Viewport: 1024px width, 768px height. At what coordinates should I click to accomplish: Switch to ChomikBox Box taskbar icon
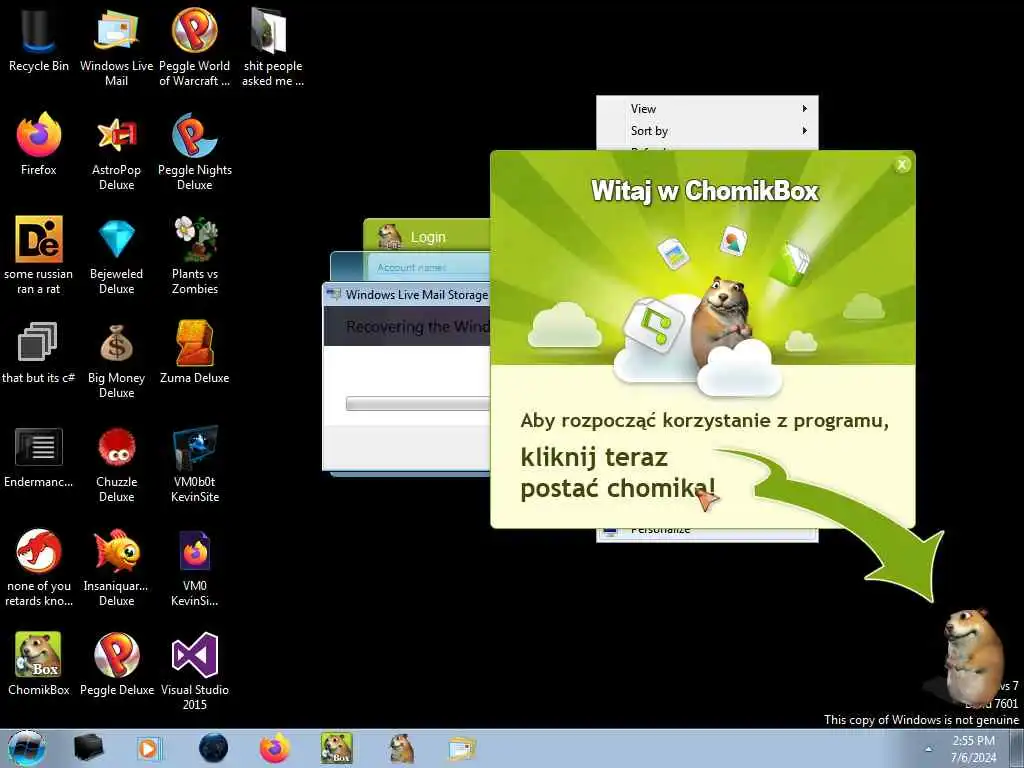(x=337, y=748)
